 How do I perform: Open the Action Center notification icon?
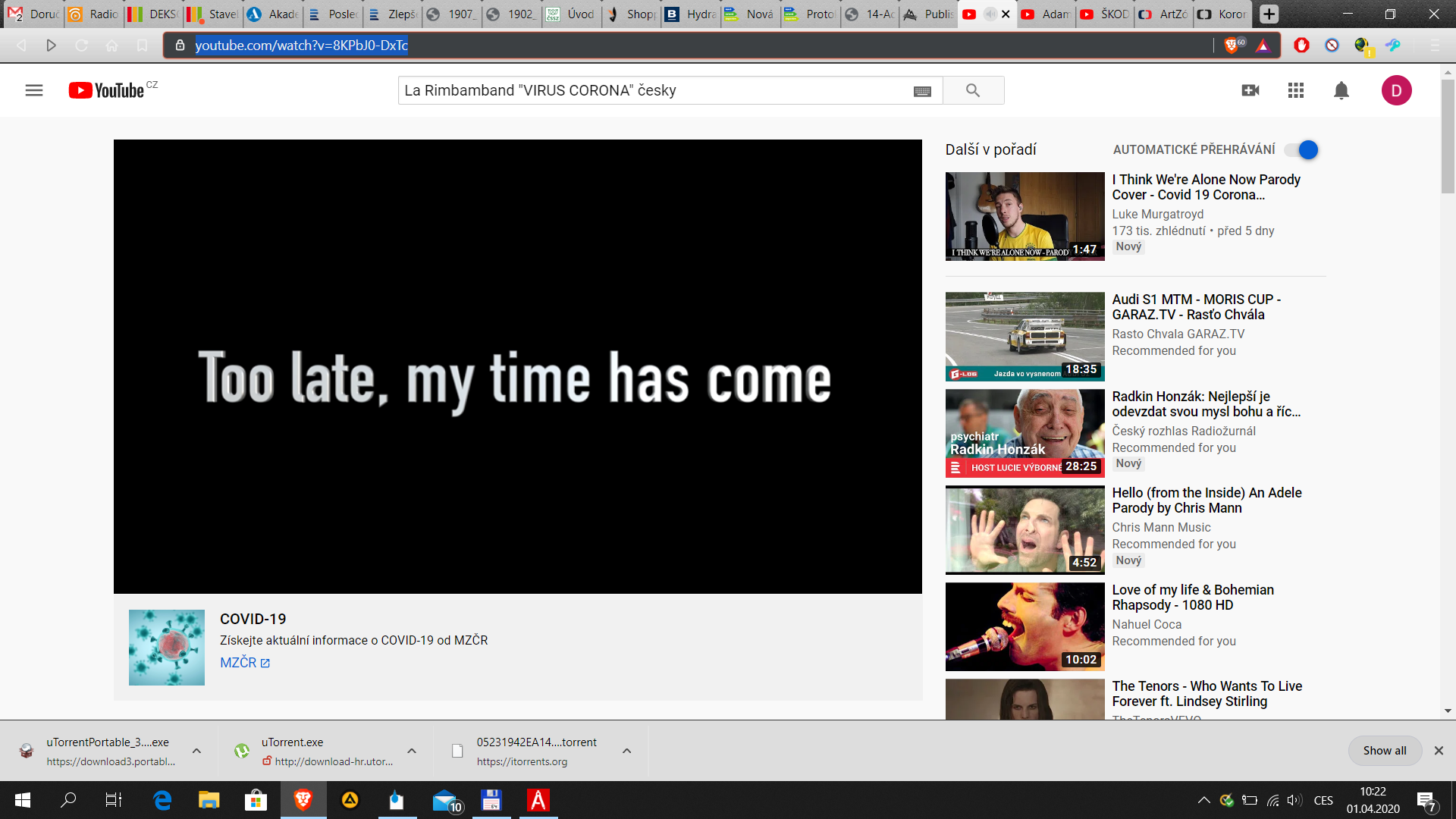point(1426,800)
